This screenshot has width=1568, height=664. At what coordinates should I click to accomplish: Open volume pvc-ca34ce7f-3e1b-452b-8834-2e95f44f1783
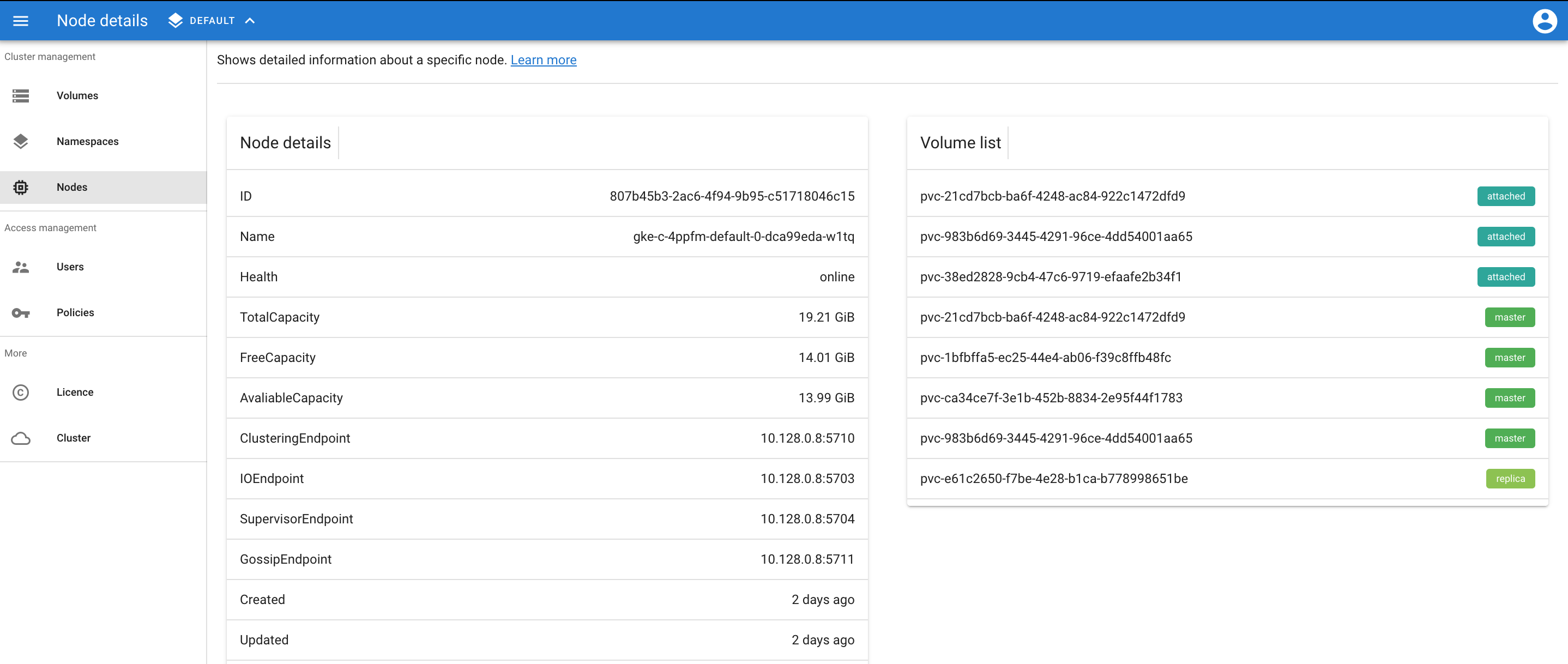pos(1051,398)
